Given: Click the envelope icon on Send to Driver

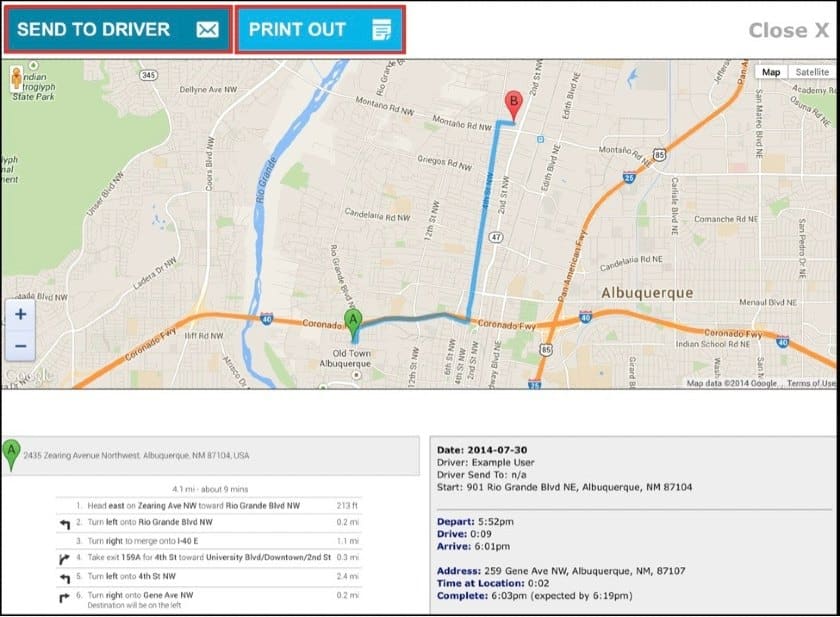Looking at the screenshot, I should point(207,30).
